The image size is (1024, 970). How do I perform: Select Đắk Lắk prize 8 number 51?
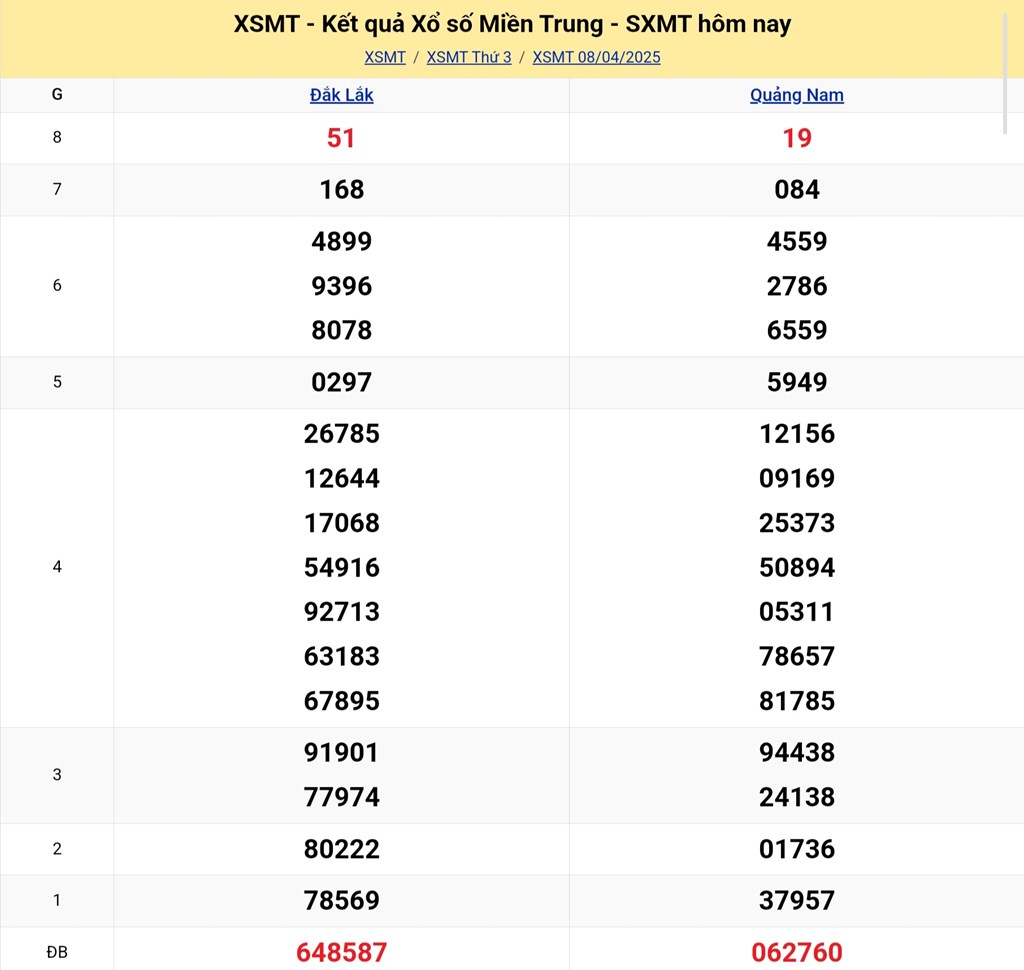pos(341,138)
